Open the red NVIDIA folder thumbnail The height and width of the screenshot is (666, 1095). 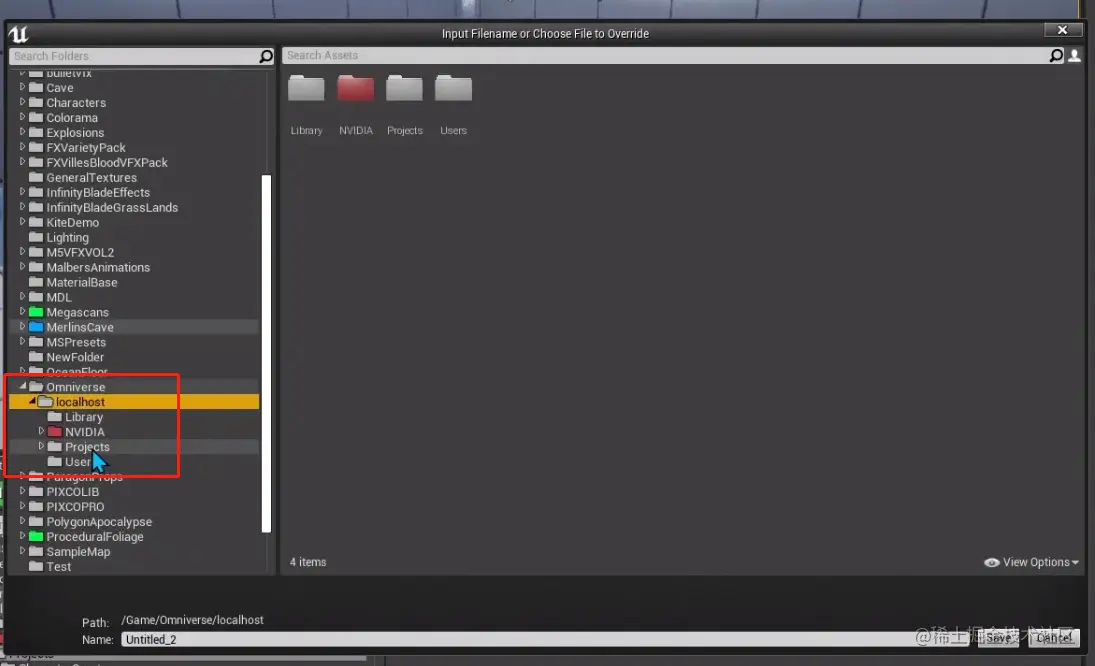355,89
